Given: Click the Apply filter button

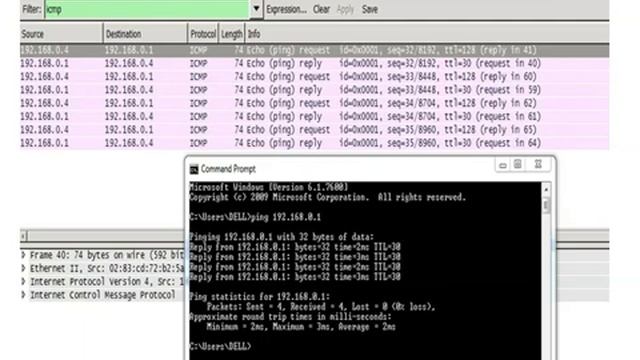Looking at the screenshot, I should click(x=345, y=9).
